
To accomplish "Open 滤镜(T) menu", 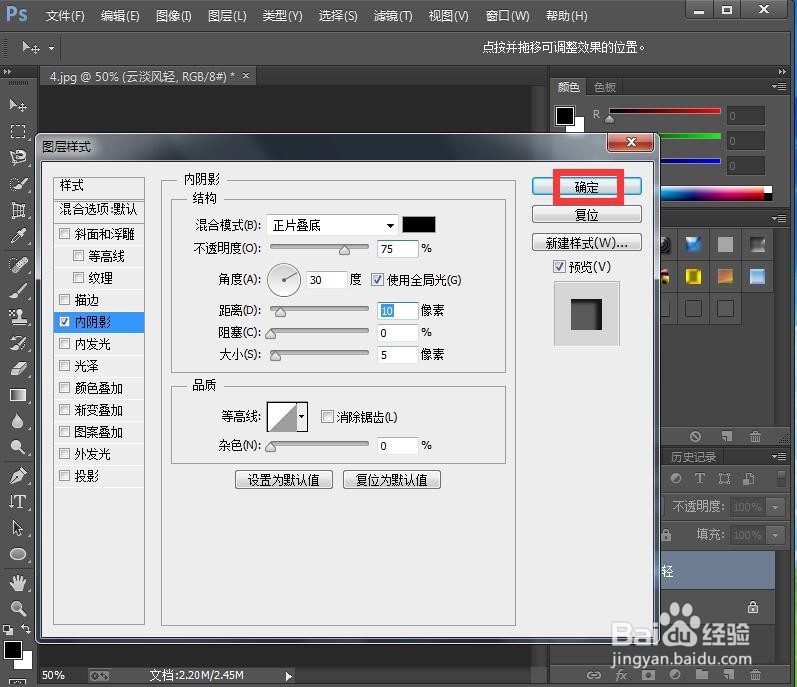I will pos(393,16).
